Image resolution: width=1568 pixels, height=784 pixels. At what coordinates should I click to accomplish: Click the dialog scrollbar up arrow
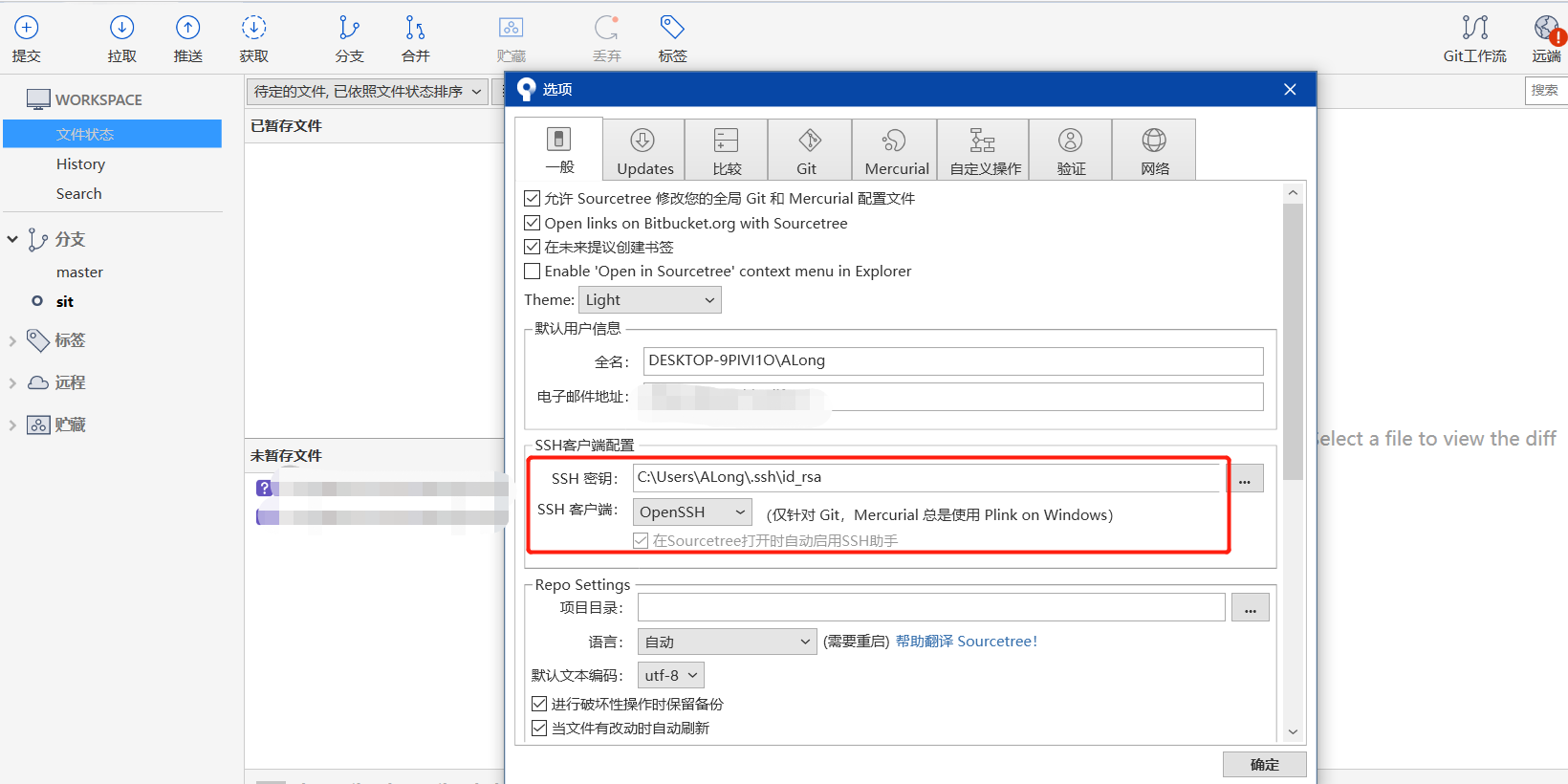pyautogui.click(x=1293, y=192)
